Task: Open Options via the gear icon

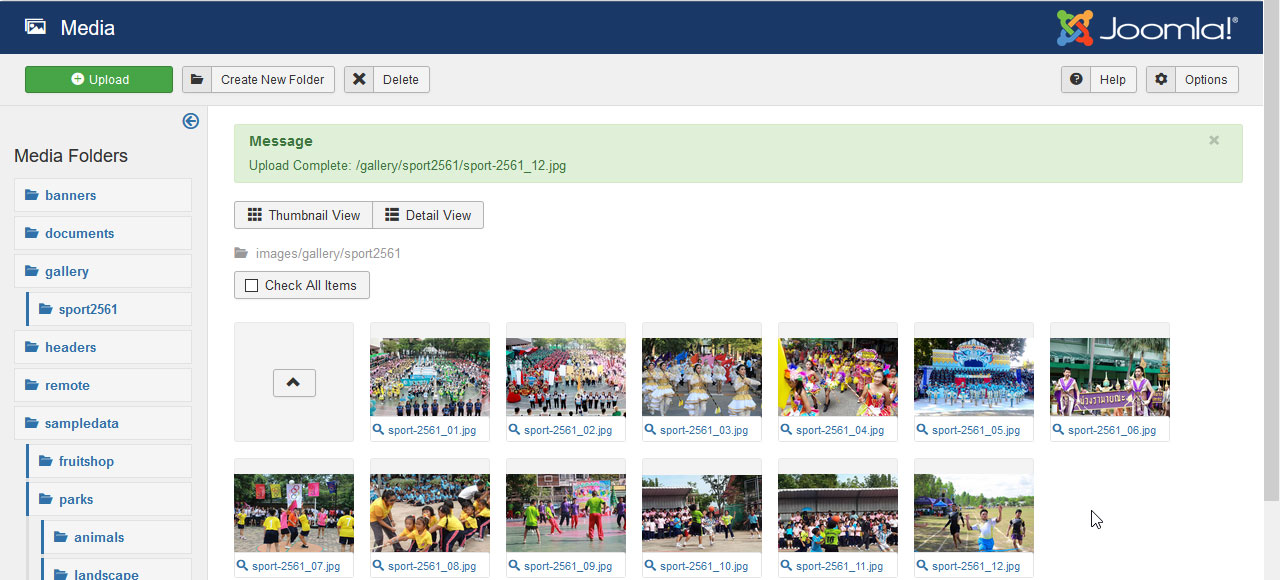Action: [1161, 80]
